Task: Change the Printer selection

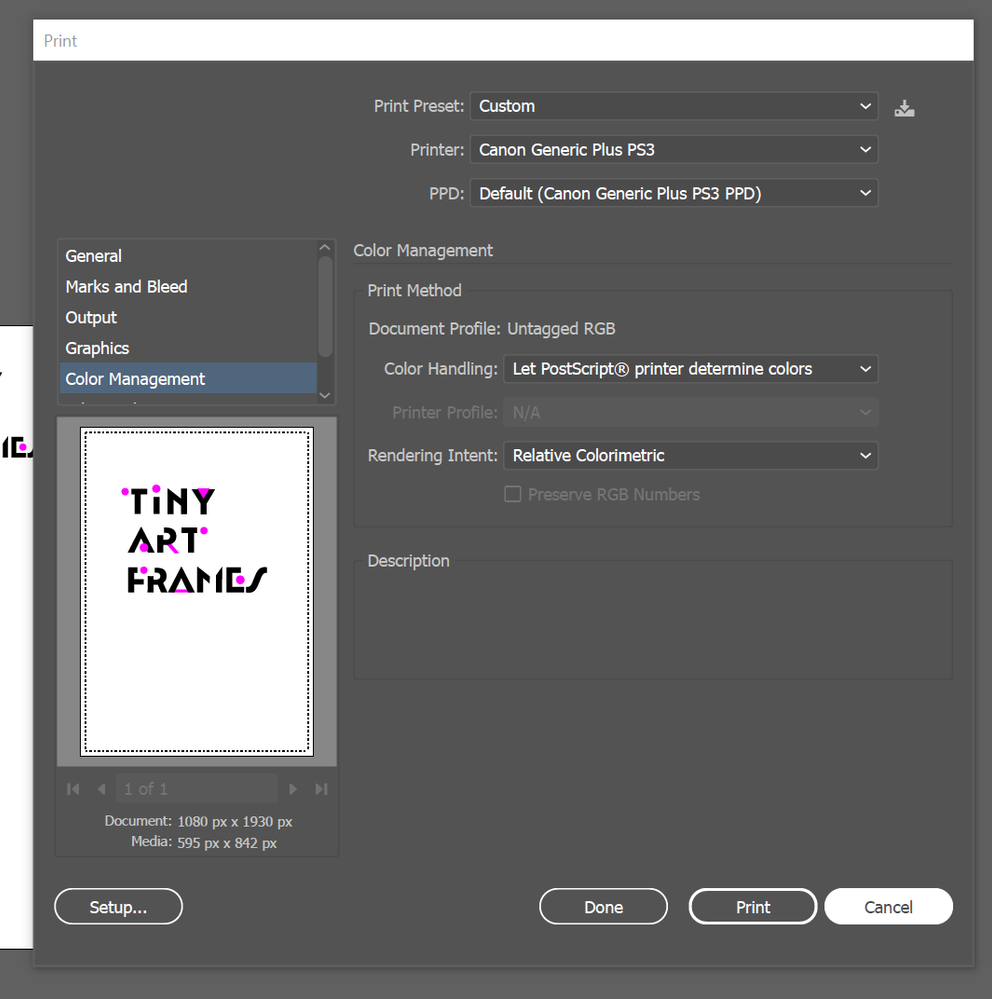Action: [672, 149]
